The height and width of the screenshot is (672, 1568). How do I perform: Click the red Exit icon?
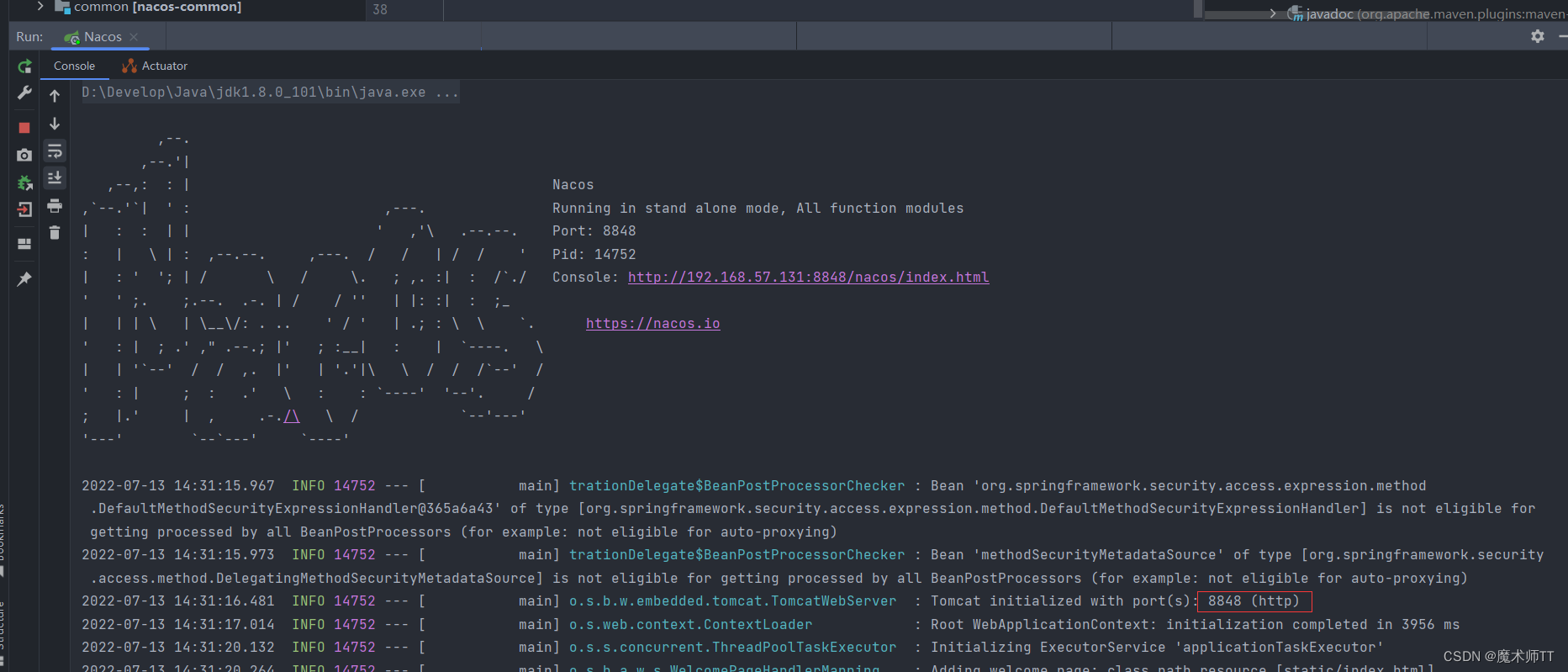(24, 209)
